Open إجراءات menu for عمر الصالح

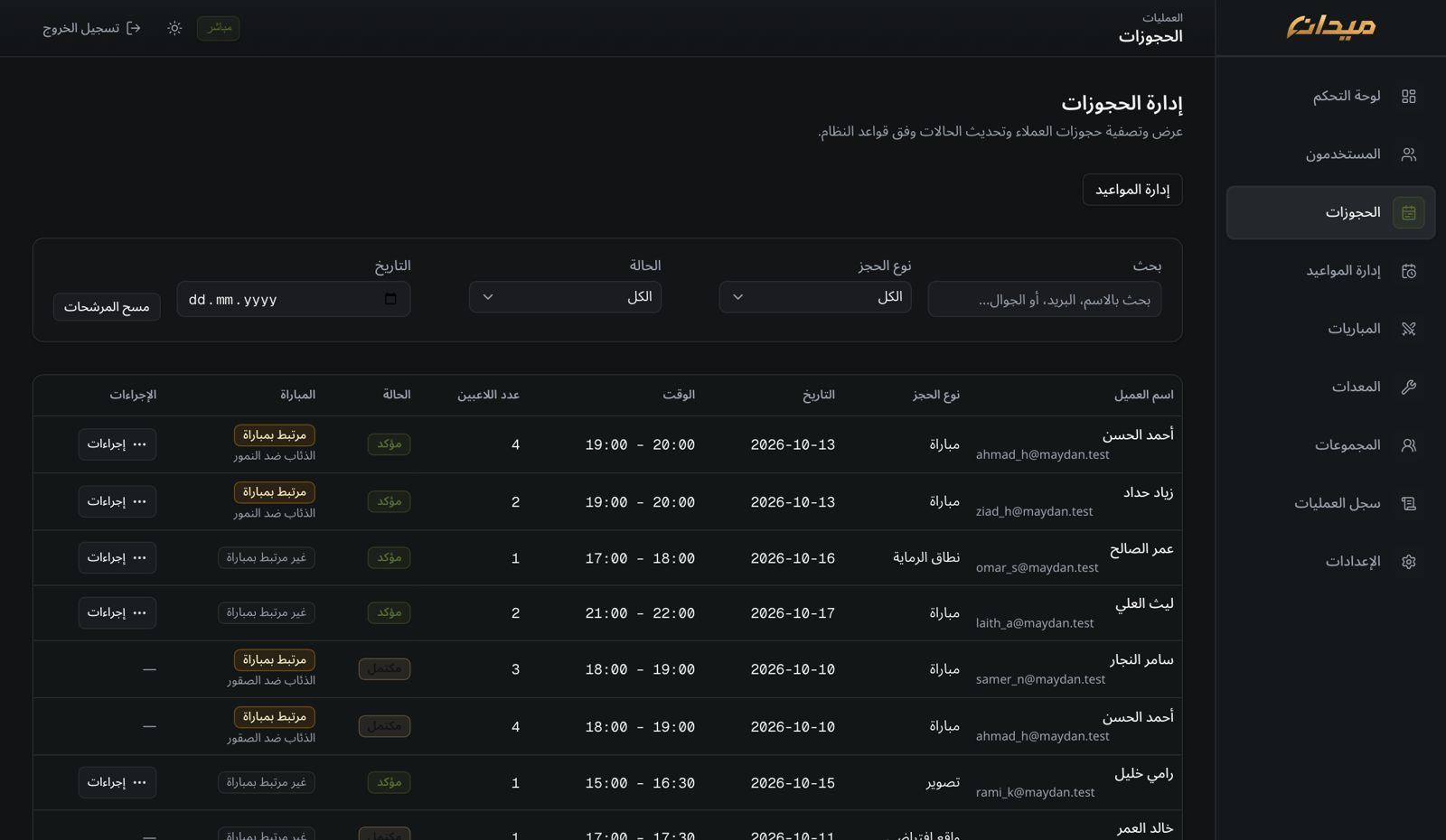pyautogui.click(x=117, y=558)
